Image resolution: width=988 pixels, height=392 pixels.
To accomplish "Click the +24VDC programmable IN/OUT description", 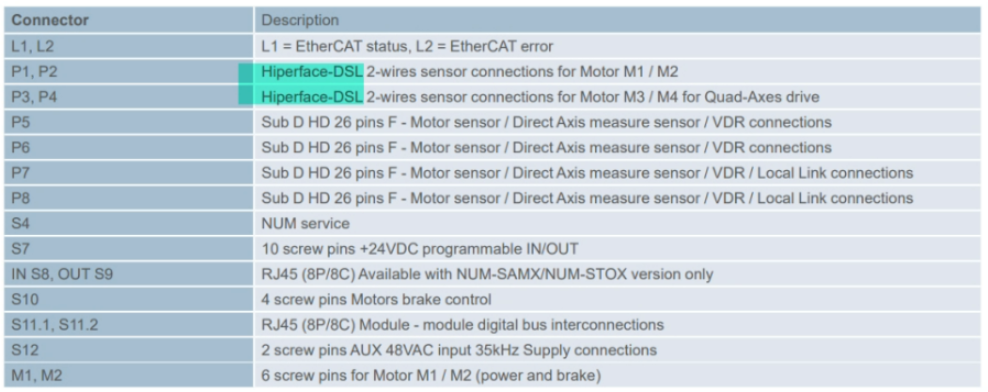I will [420, 249].
